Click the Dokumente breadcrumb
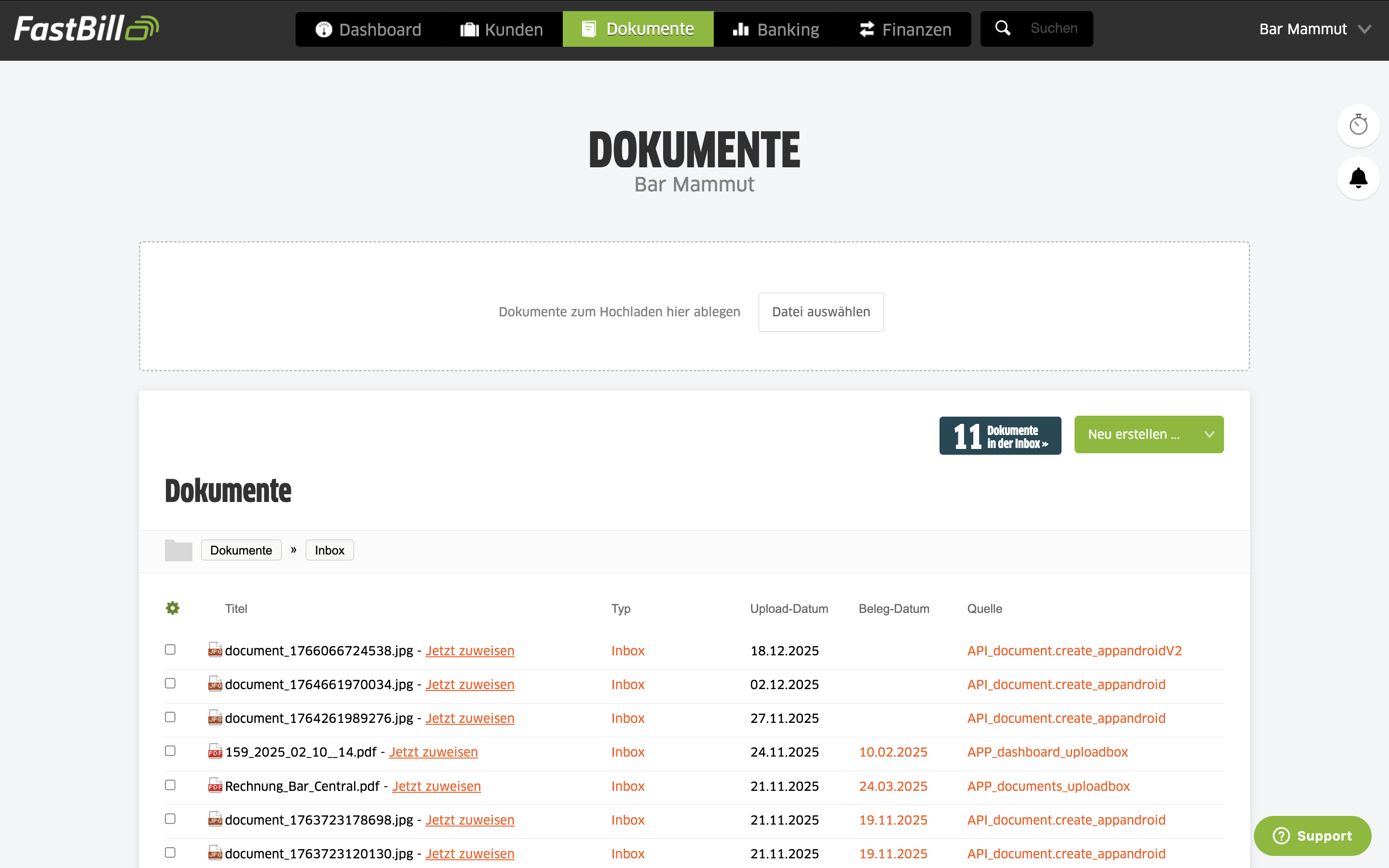The height and width of the screenshot is (868, 1389). coord(241,550)
